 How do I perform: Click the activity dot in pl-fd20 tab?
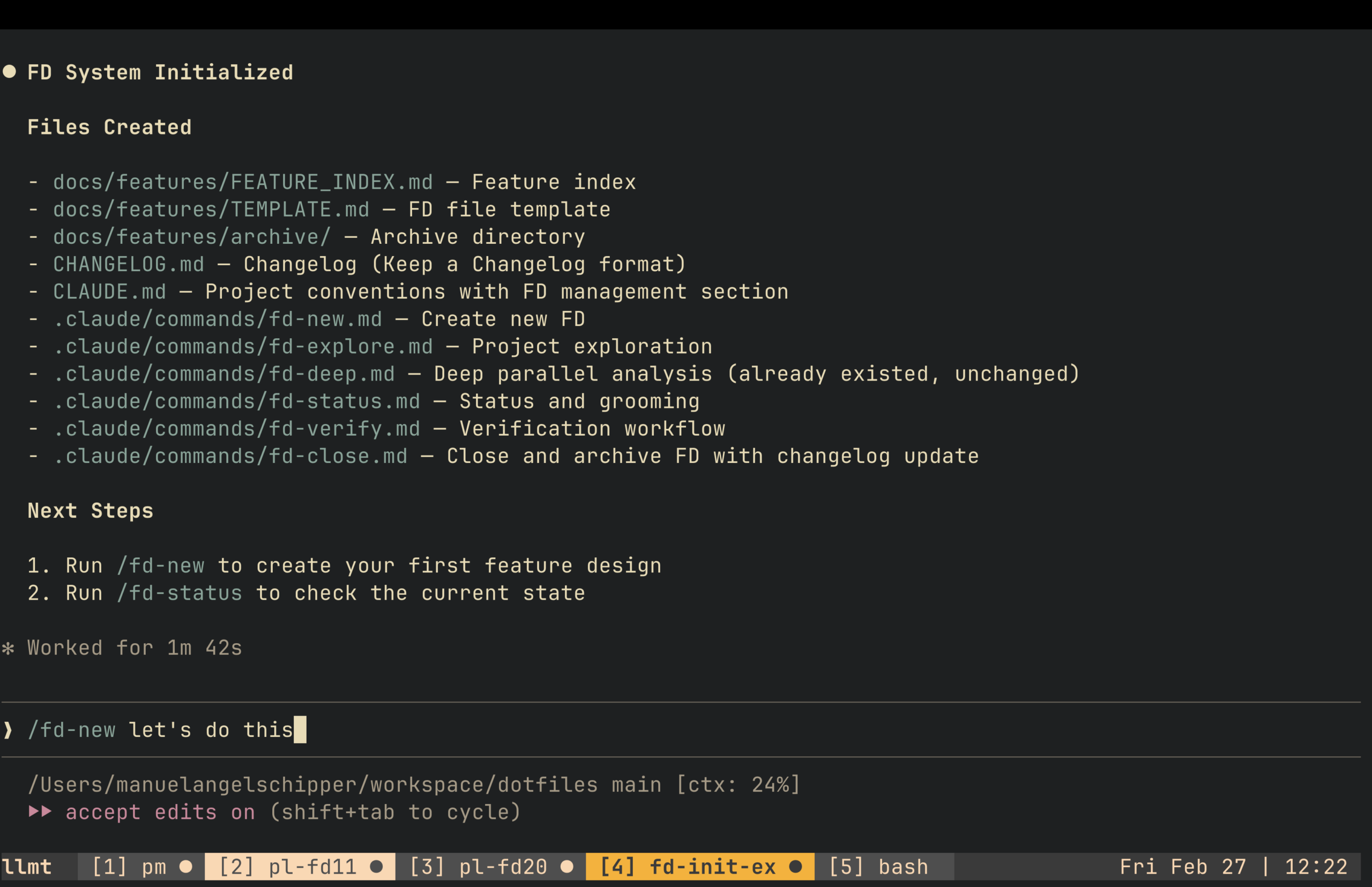tap(567, 866)
